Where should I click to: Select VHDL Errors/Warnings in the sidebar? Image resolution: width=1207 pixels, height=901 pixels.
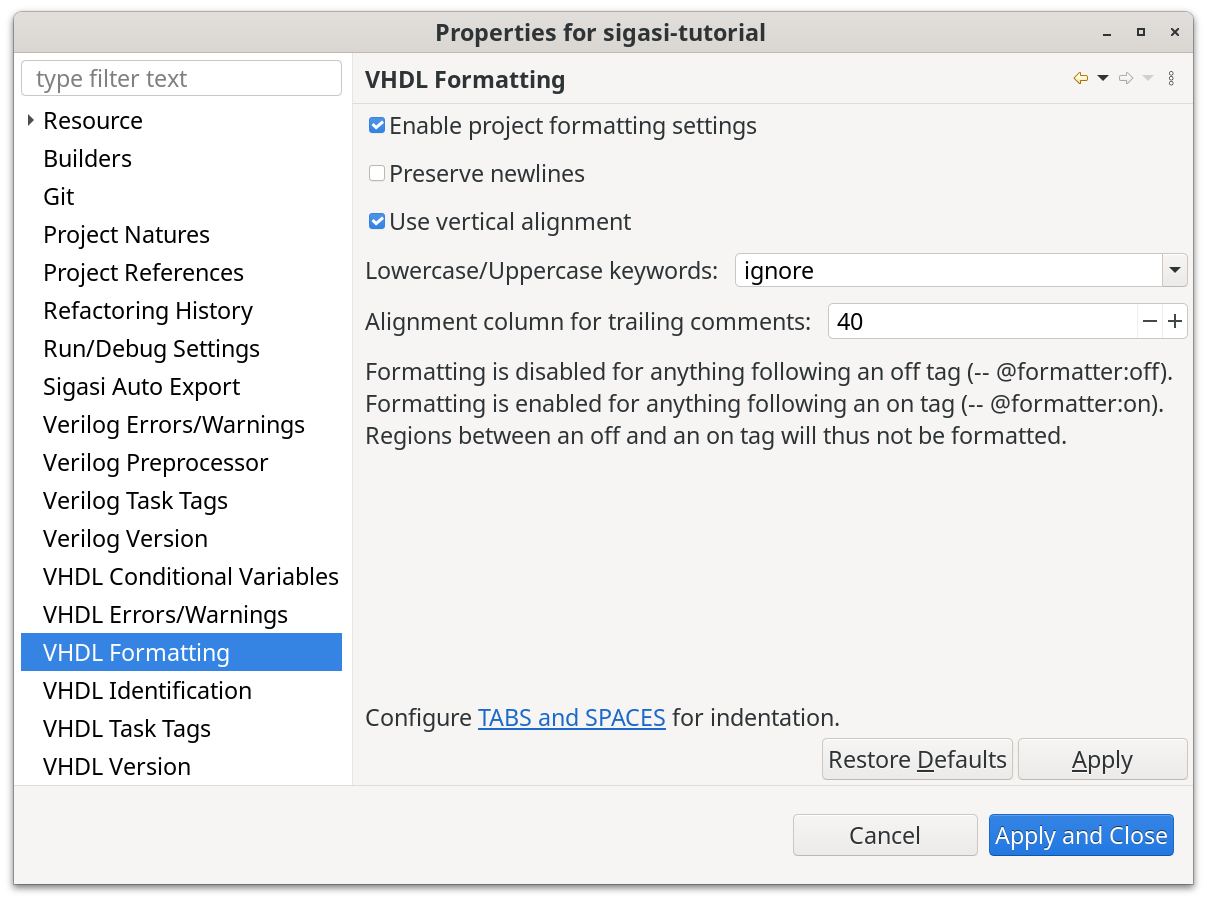[x=165, y=615]
